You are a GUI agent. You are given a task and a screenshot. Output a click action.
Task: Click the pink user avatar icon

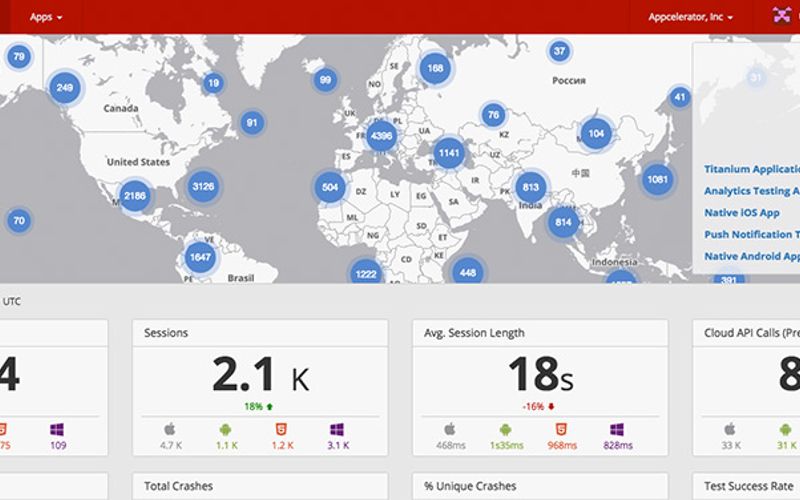(x=782, y=16)
